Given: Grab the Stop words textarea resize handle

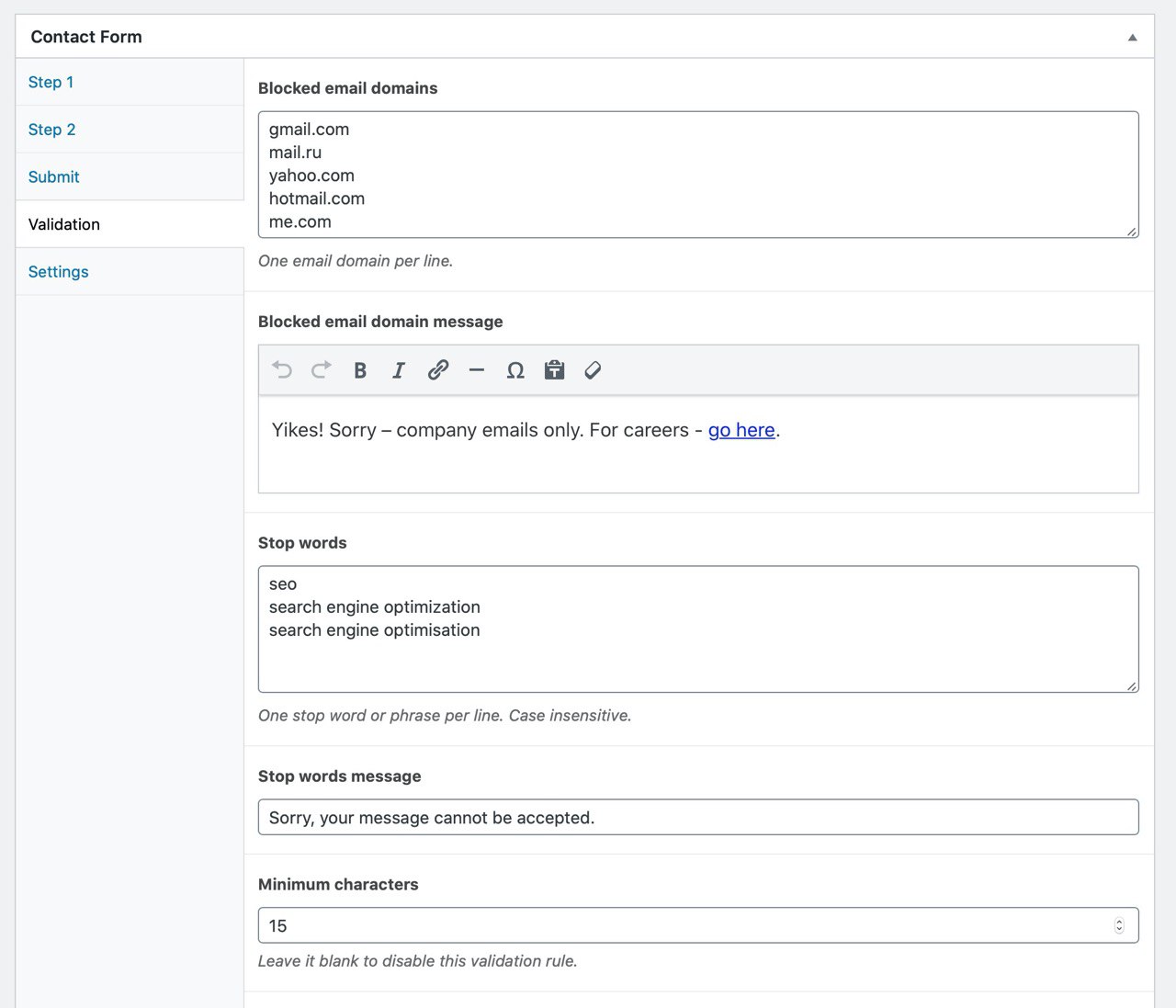Looking at the screenshot, I should click(1132, 686).
